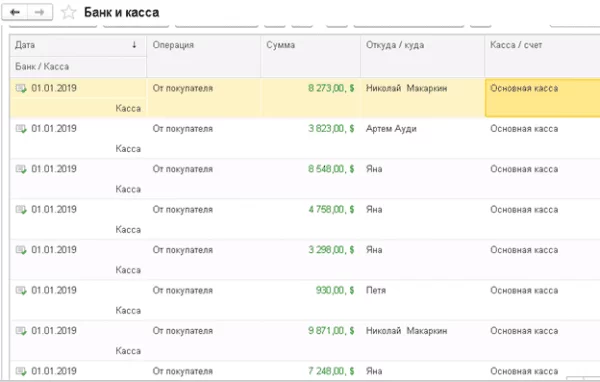Click receipt document icon in 8 548,00 row

pos(21,169)
